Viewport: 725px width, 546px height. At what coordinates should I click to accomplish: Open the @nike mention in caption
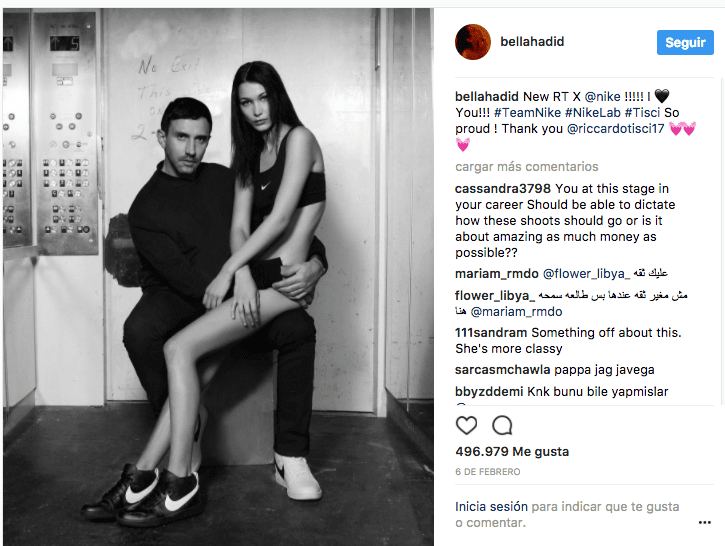[602, 97]
